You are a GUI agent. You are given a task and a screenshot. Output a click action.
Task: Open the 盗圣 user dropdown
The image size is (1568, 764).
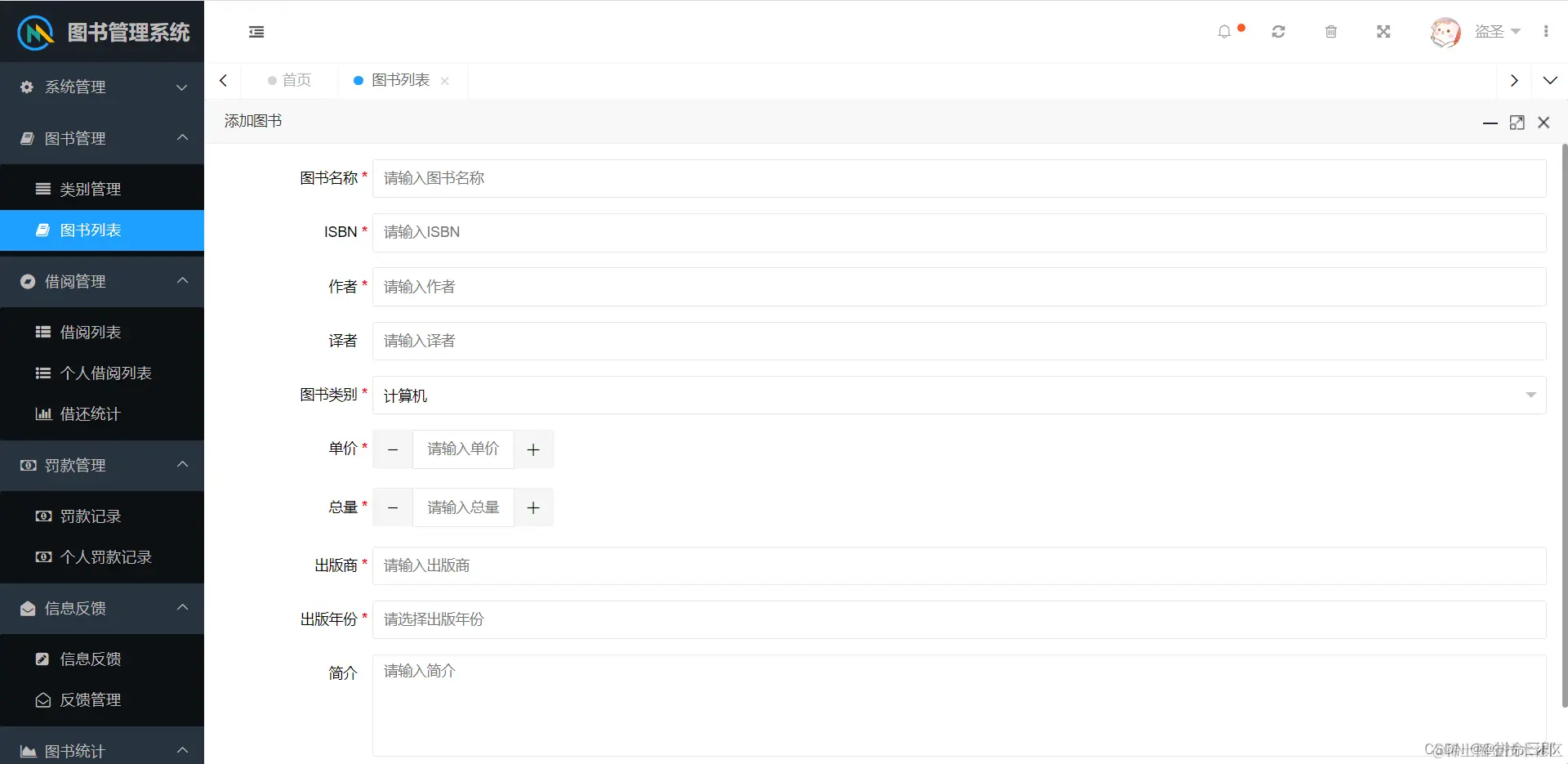tap(1497, 32)
